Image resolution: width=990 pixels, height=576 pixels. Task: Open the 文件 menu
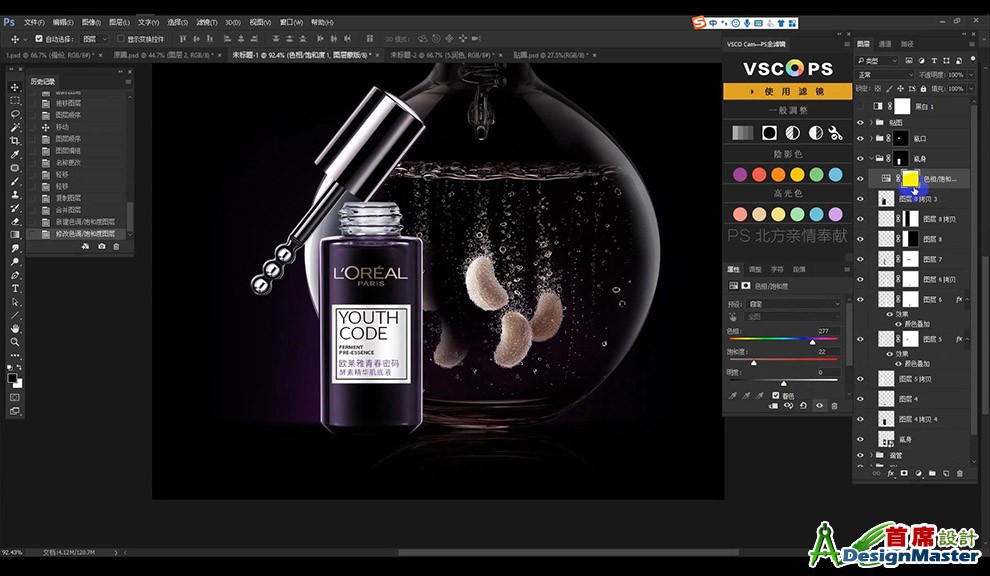(x=33, y=22)
